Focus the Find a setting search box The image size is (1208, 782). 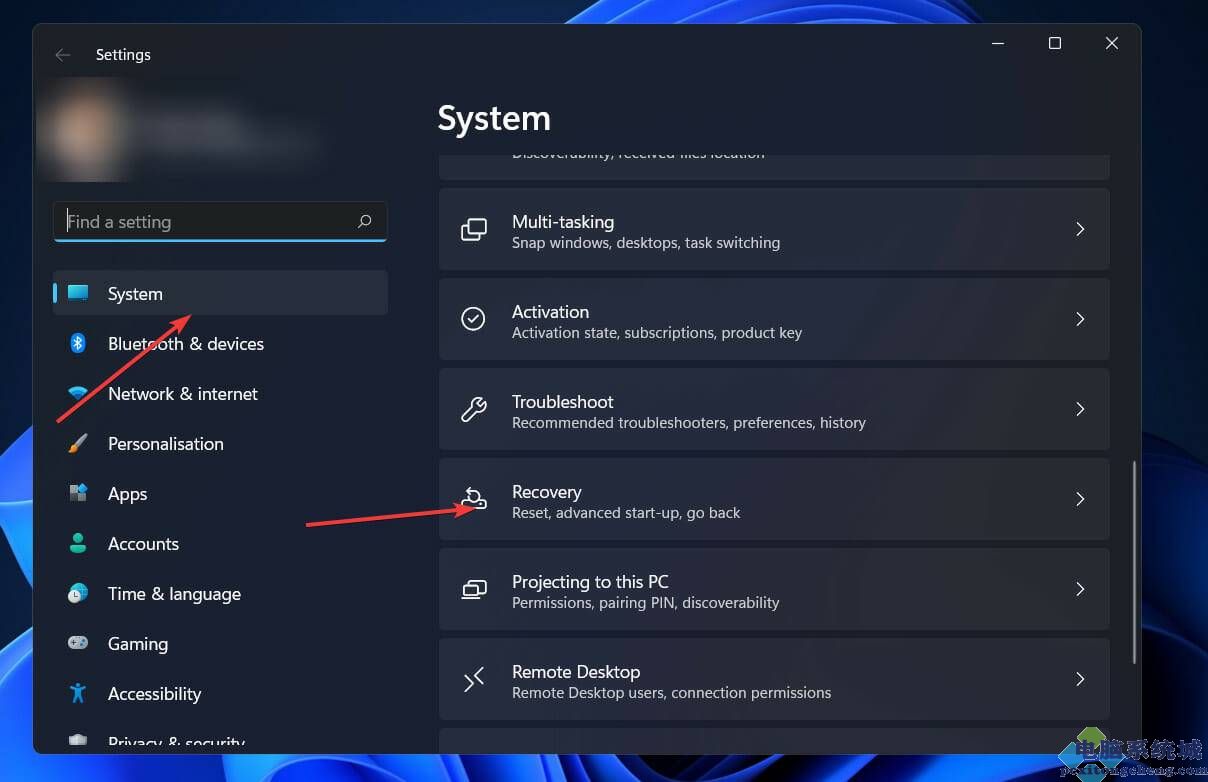[x=220, y=221]
